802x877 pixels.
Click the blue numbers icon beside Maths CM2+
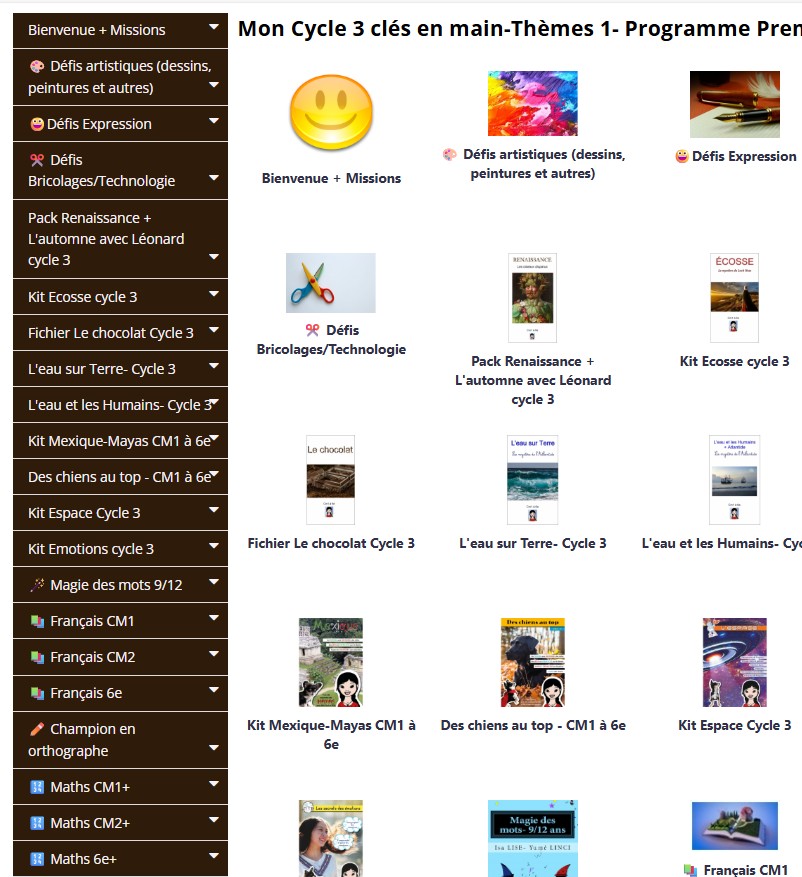coord(37,823)
